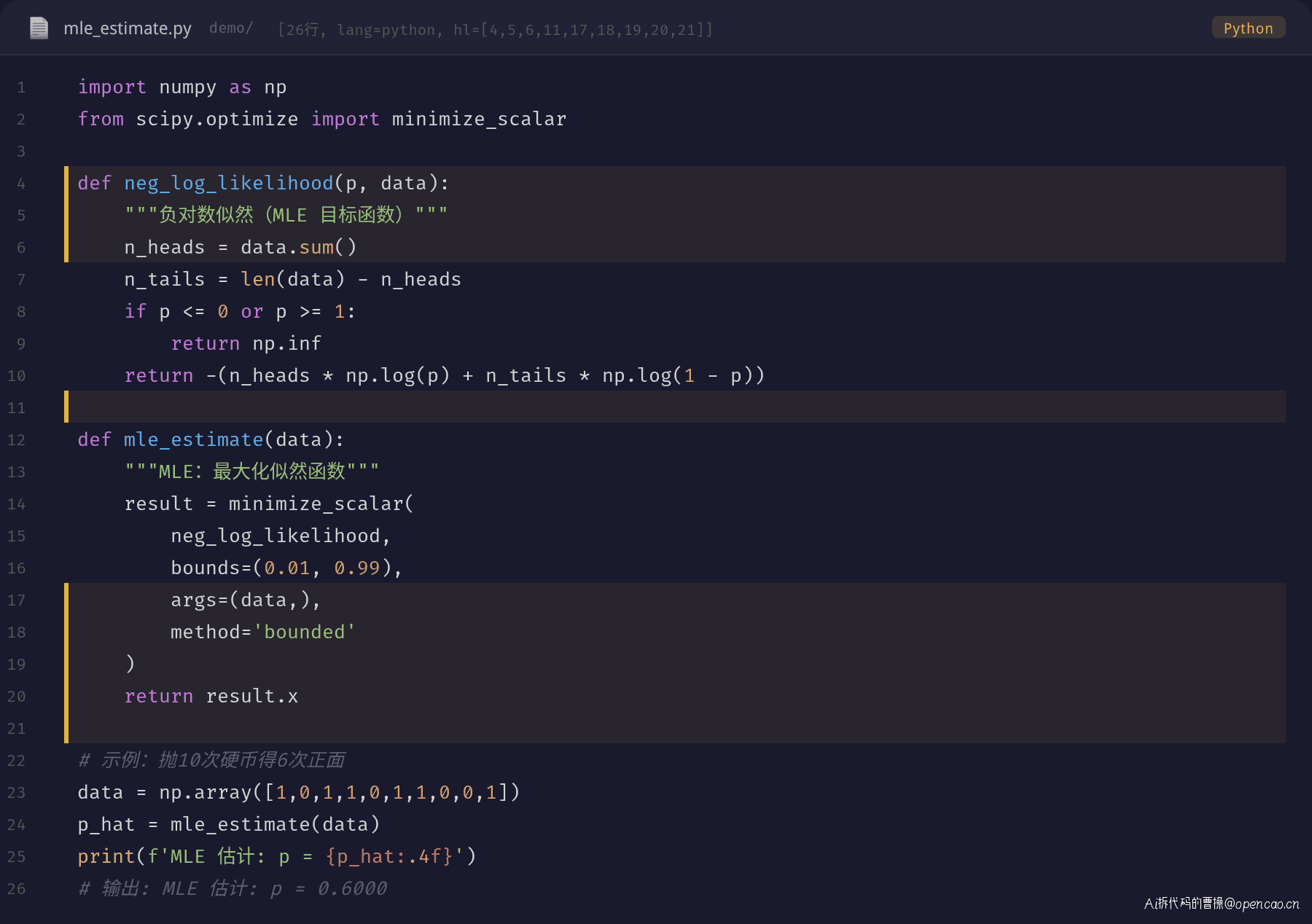1312x924 pixels.
Task: Click 'minimize_scalar' in the scipy import line
Action: pyautogui.click(x=479, y=120)
